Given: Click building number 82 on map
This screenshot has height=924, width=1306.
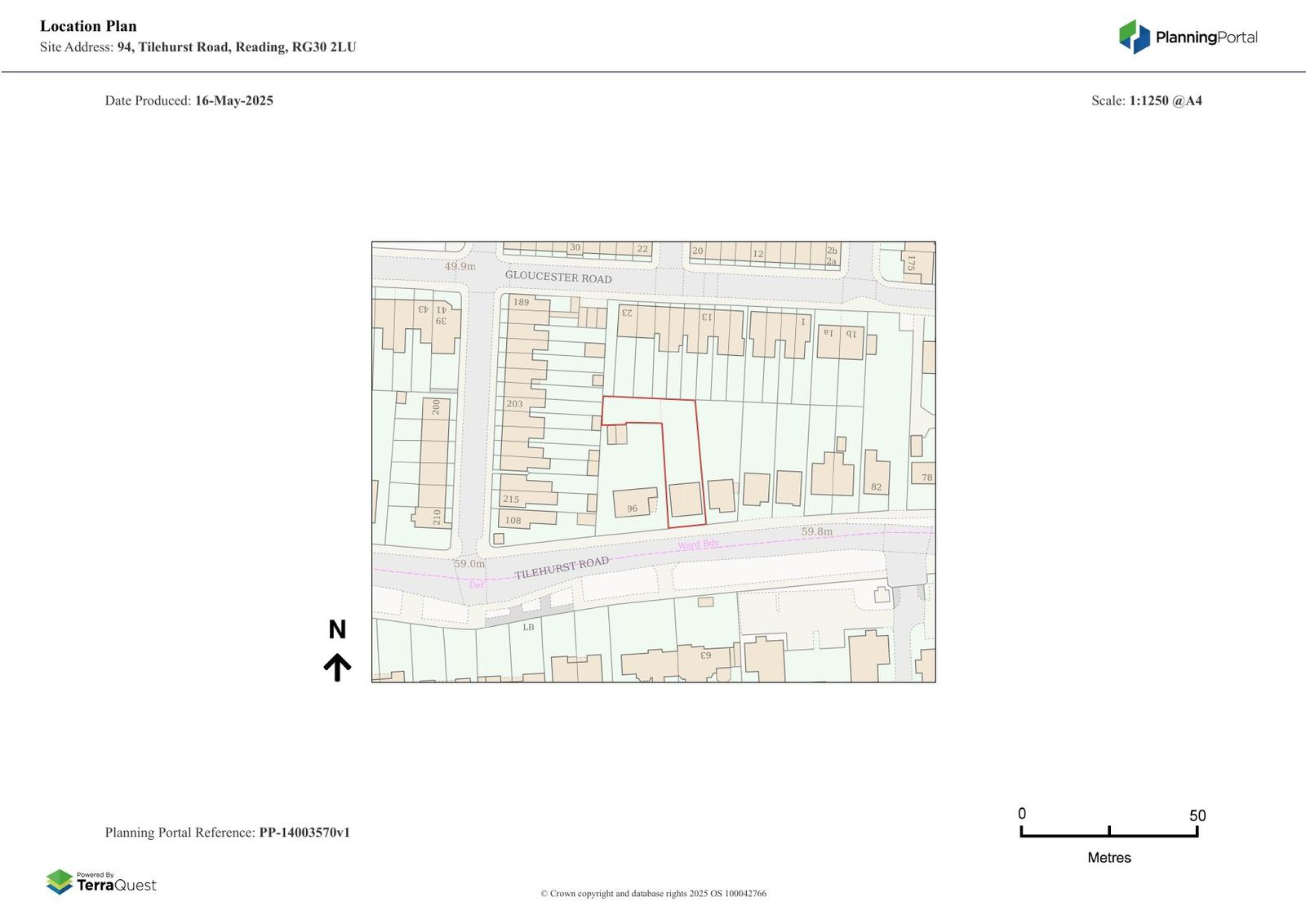Looking at the screenshot, I should (876, 487).
